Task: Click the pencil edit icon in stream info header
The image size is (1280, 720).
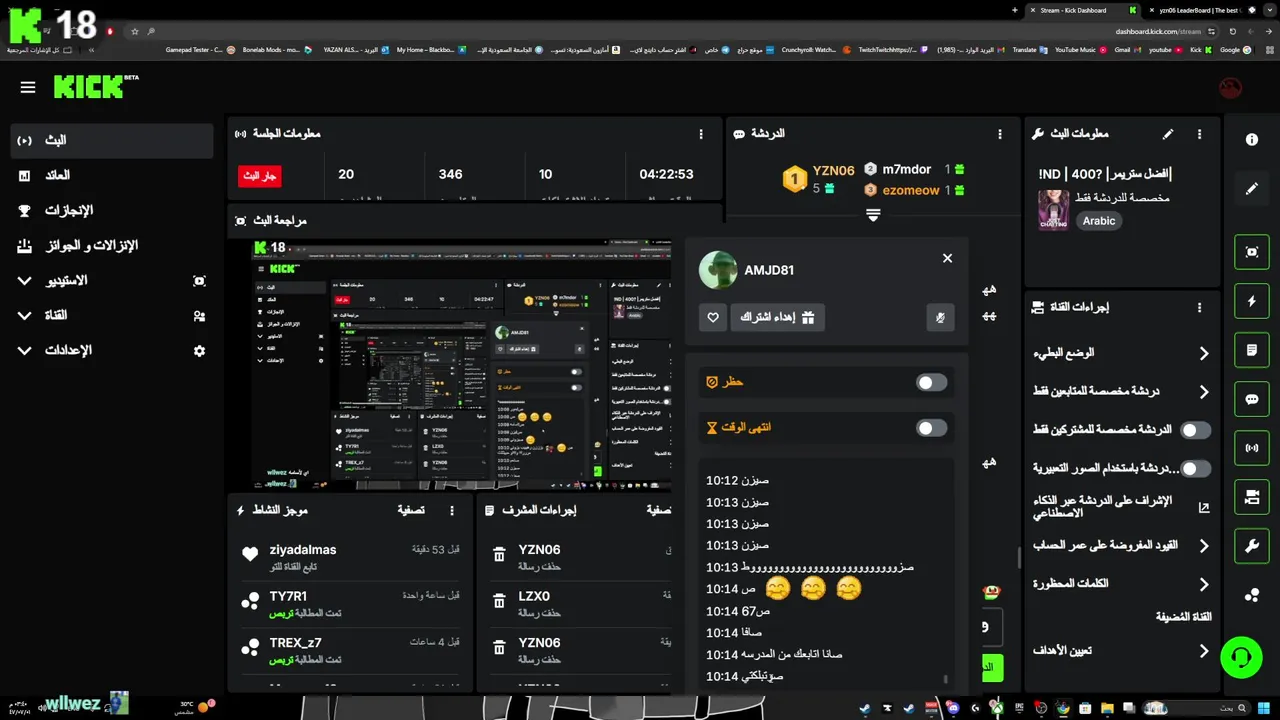Action: point(1168,133)
